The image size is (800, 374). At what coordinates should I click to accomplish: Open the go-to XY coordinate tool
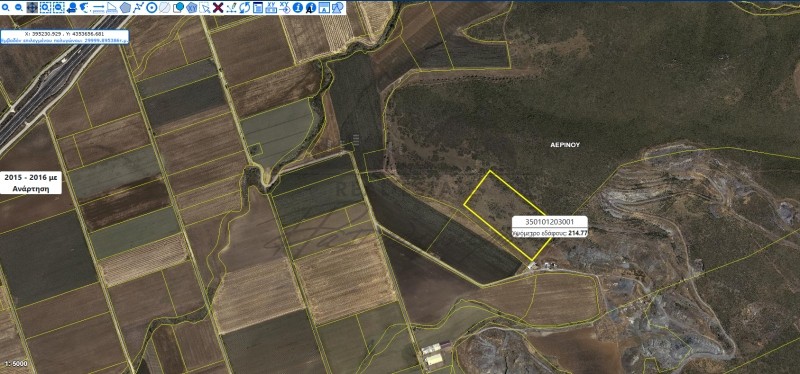285,8
